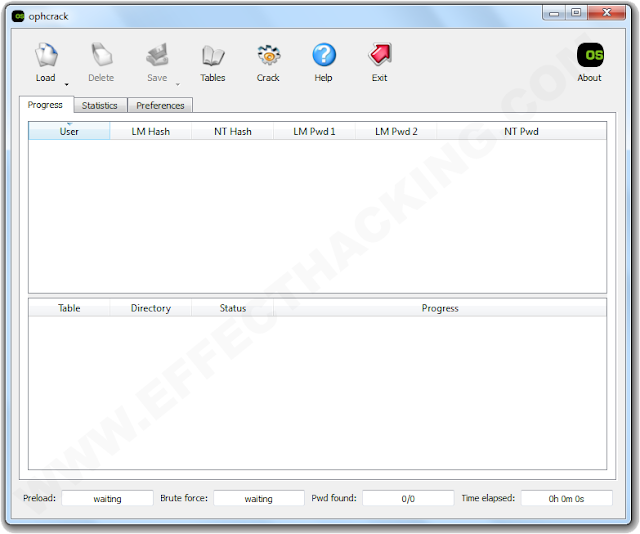
Task: Click the Directory column header
Action: [x=151, y=308]
